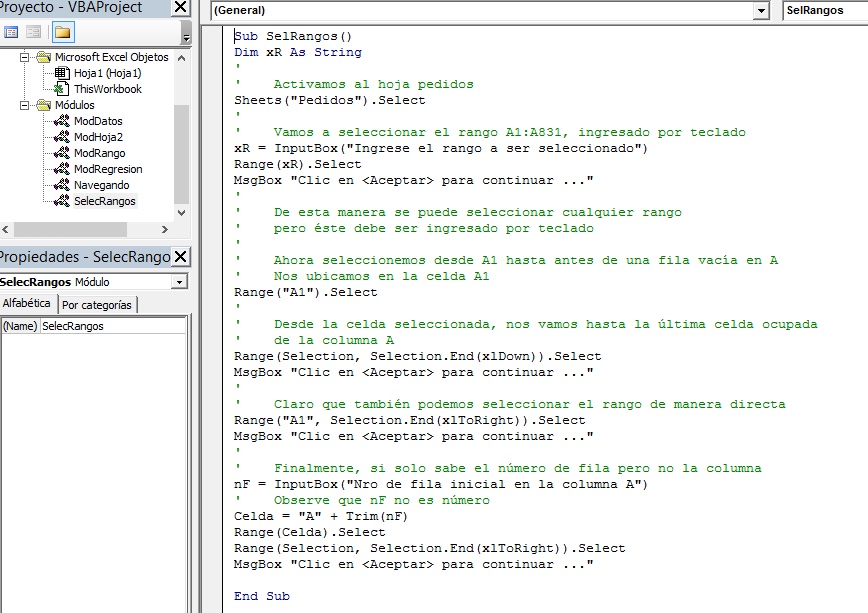
Task: Click the View Object icon in Project toolbar
Action: tap(33, 32)
